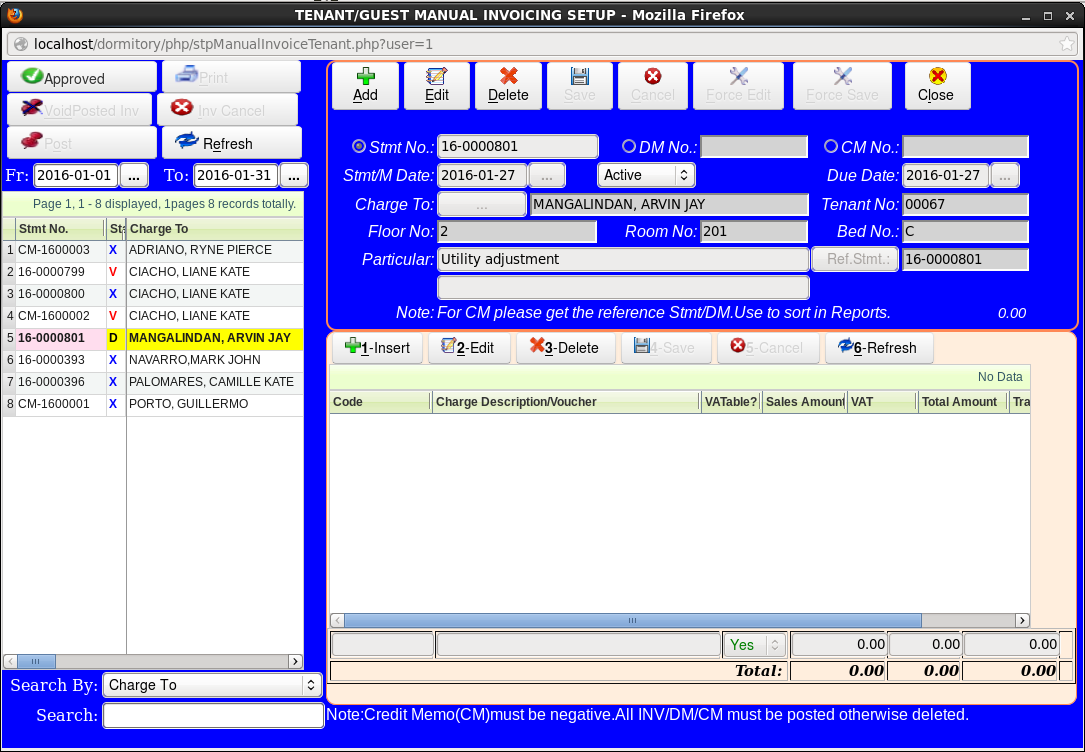This screenshot has width=1085, height=752.
Task: Open the VATable Yes dropdown
Action: [755, 645]
